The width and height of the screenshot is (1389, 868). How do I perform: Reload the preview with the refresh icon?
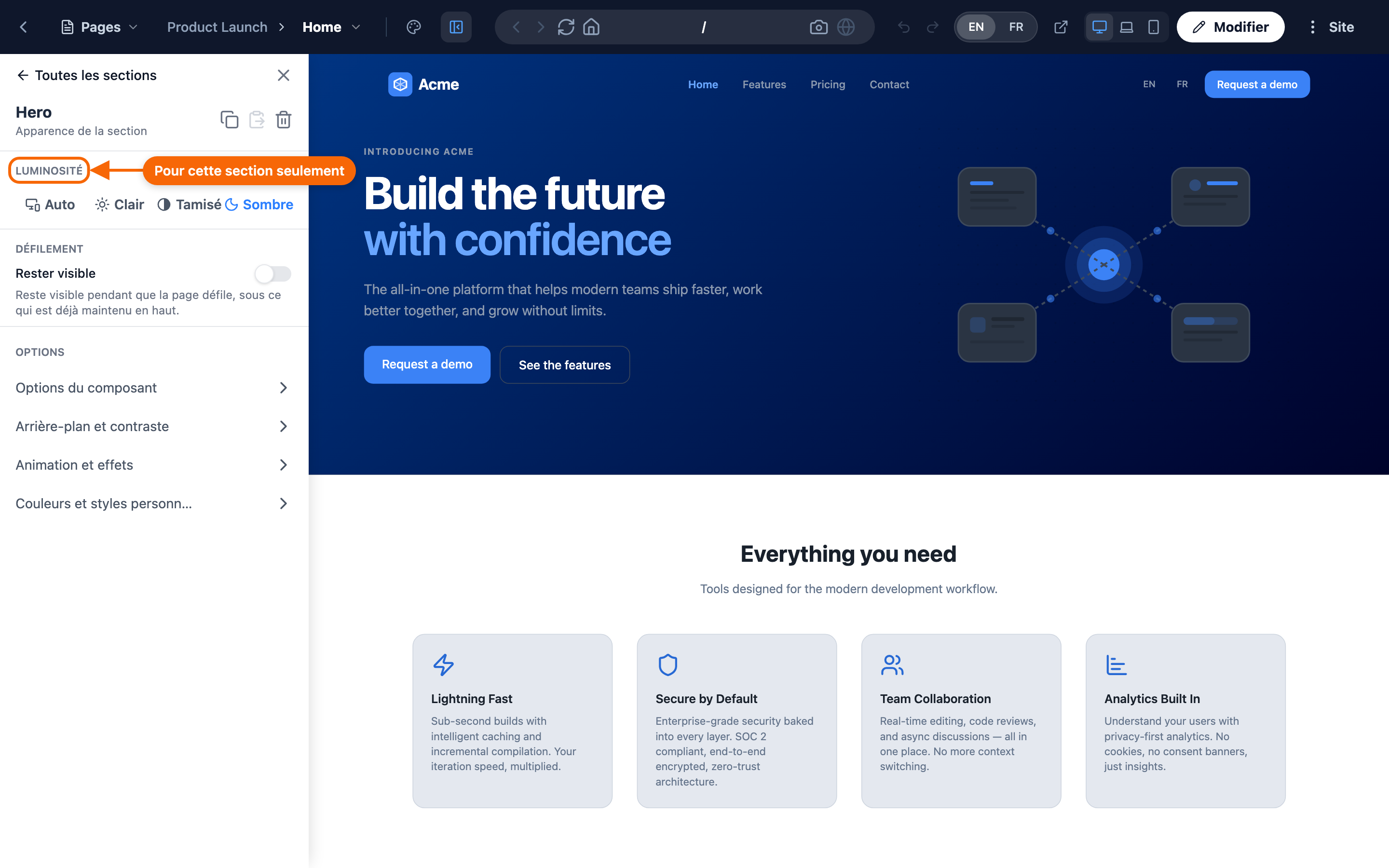[x=565, y=27]
